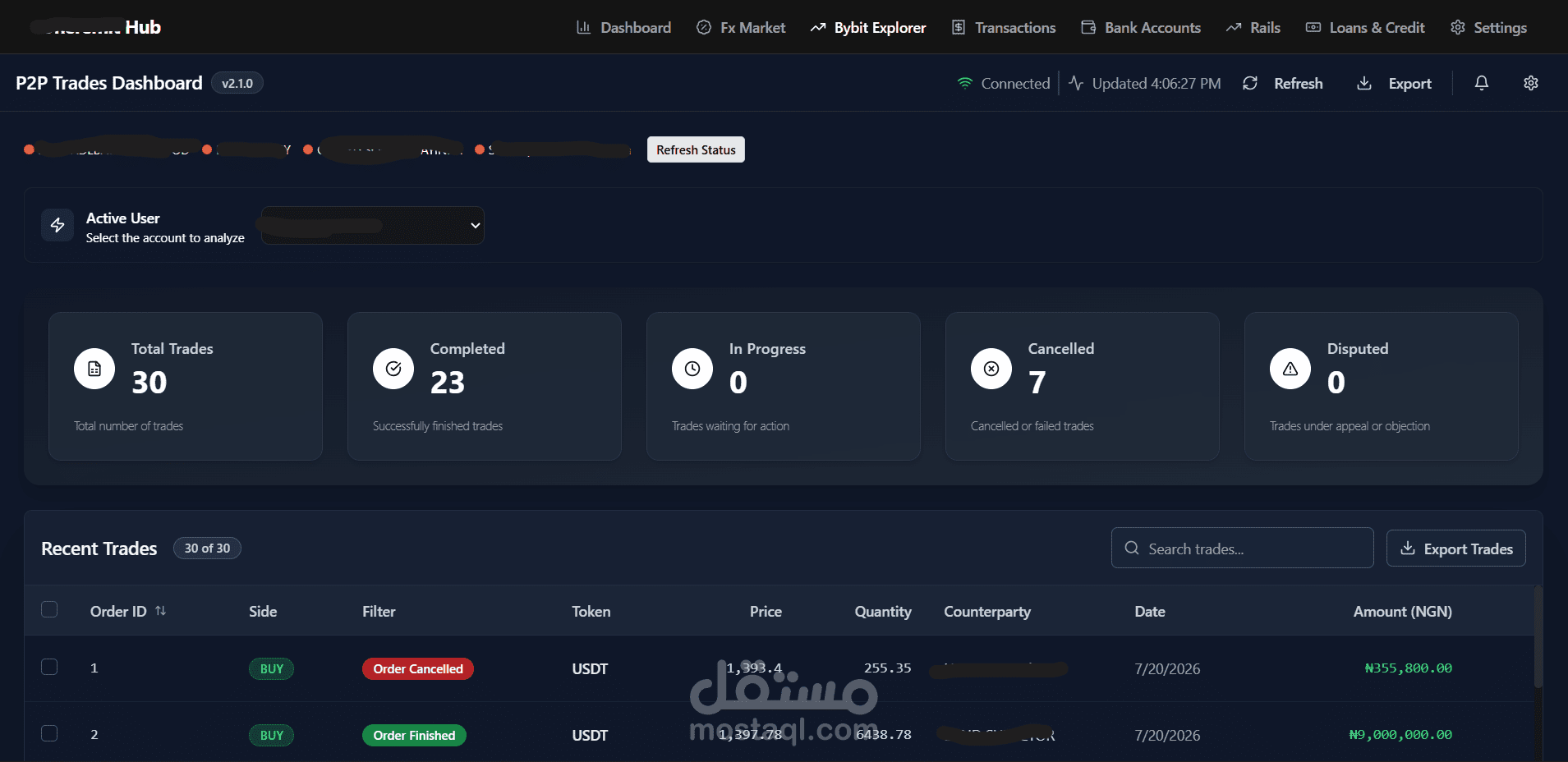Click the BUY tag in order 1
Viewport: 1568px width, 762px height.
click(272, 668)
